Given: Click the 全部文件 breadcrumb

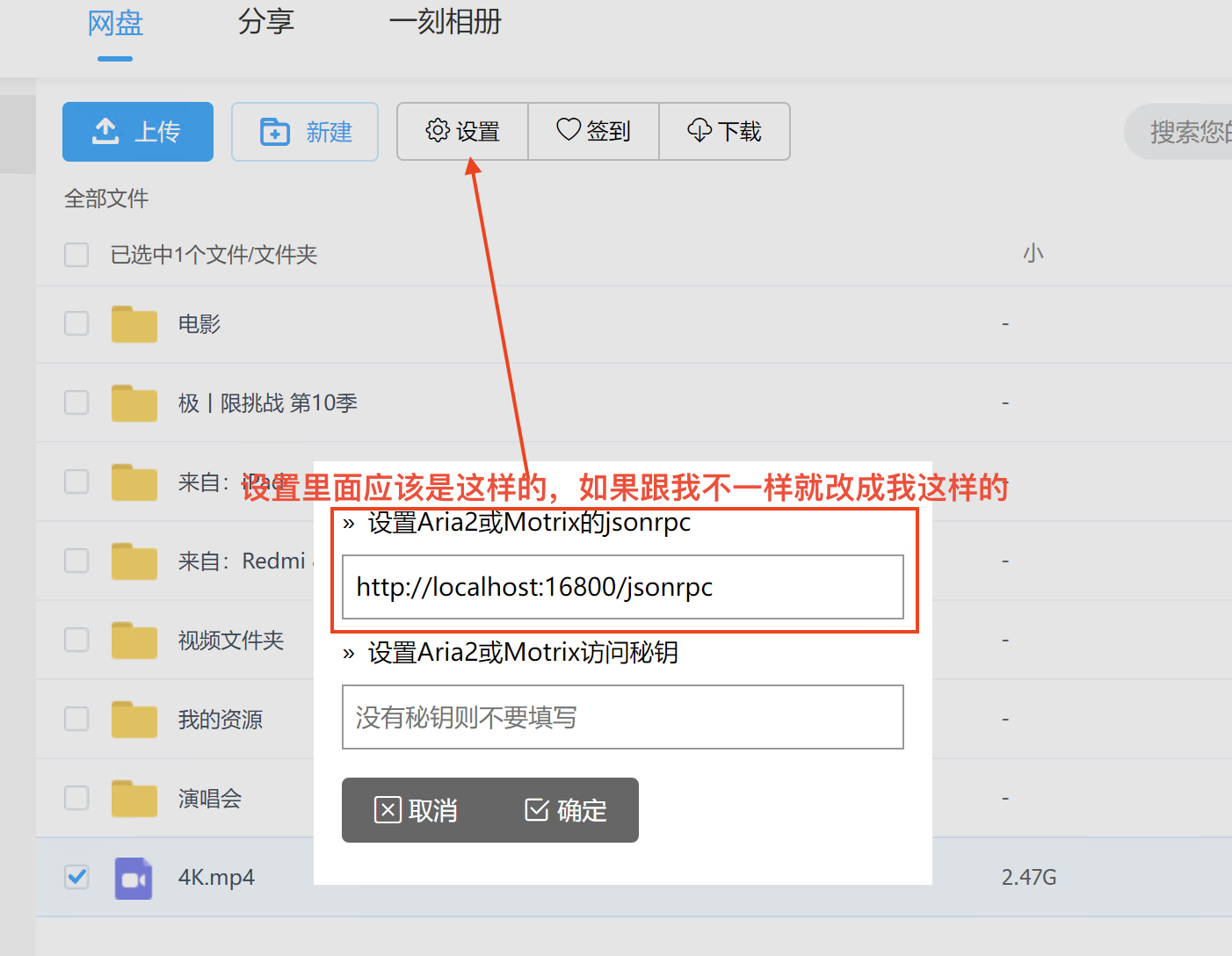Looking at the screenshot, I should [x=106, y=199].
